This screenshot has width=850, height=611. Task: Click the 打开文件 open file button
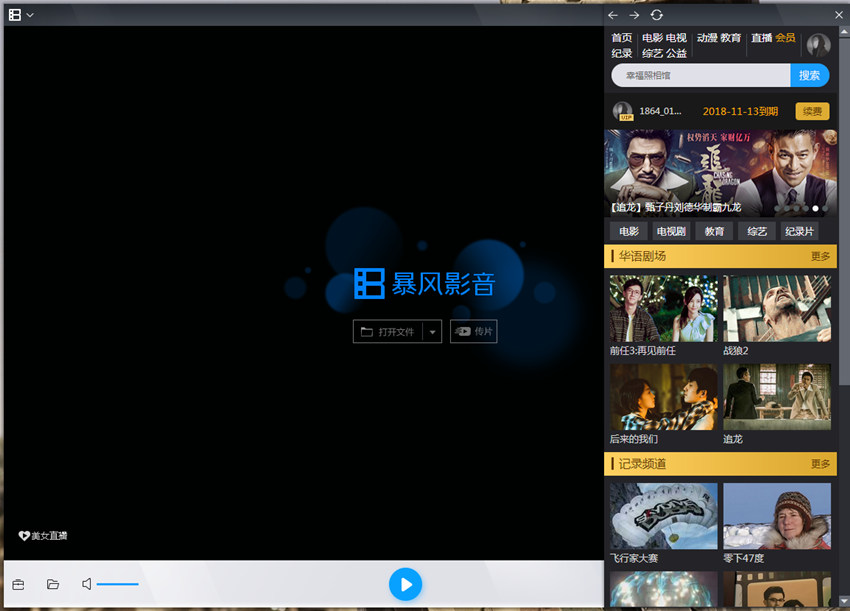[388, 331]
